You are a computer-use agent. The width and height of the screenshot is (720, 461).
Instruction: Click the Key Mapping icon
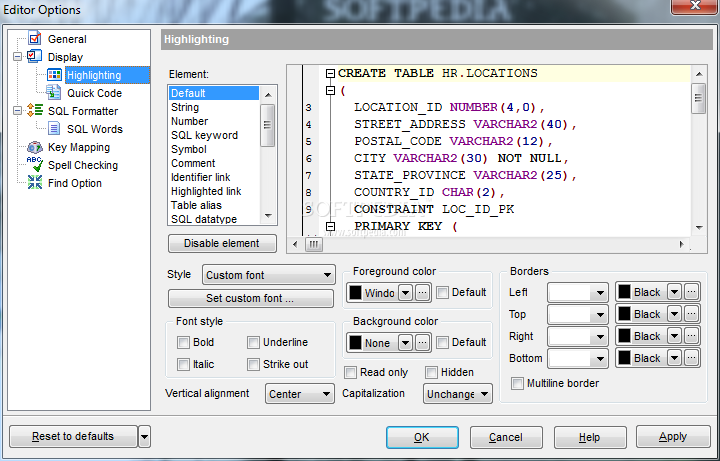[x=35, y=147]
